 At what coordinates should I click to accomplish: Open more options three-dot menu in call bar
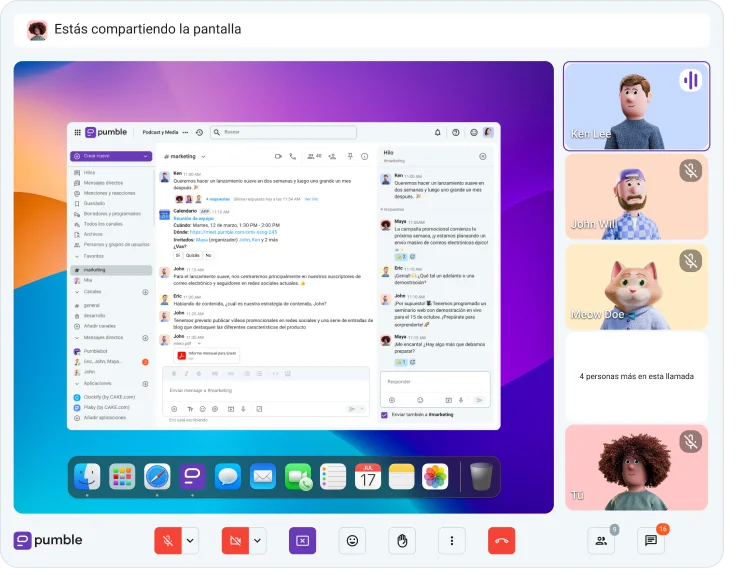(x=452, y=540)
